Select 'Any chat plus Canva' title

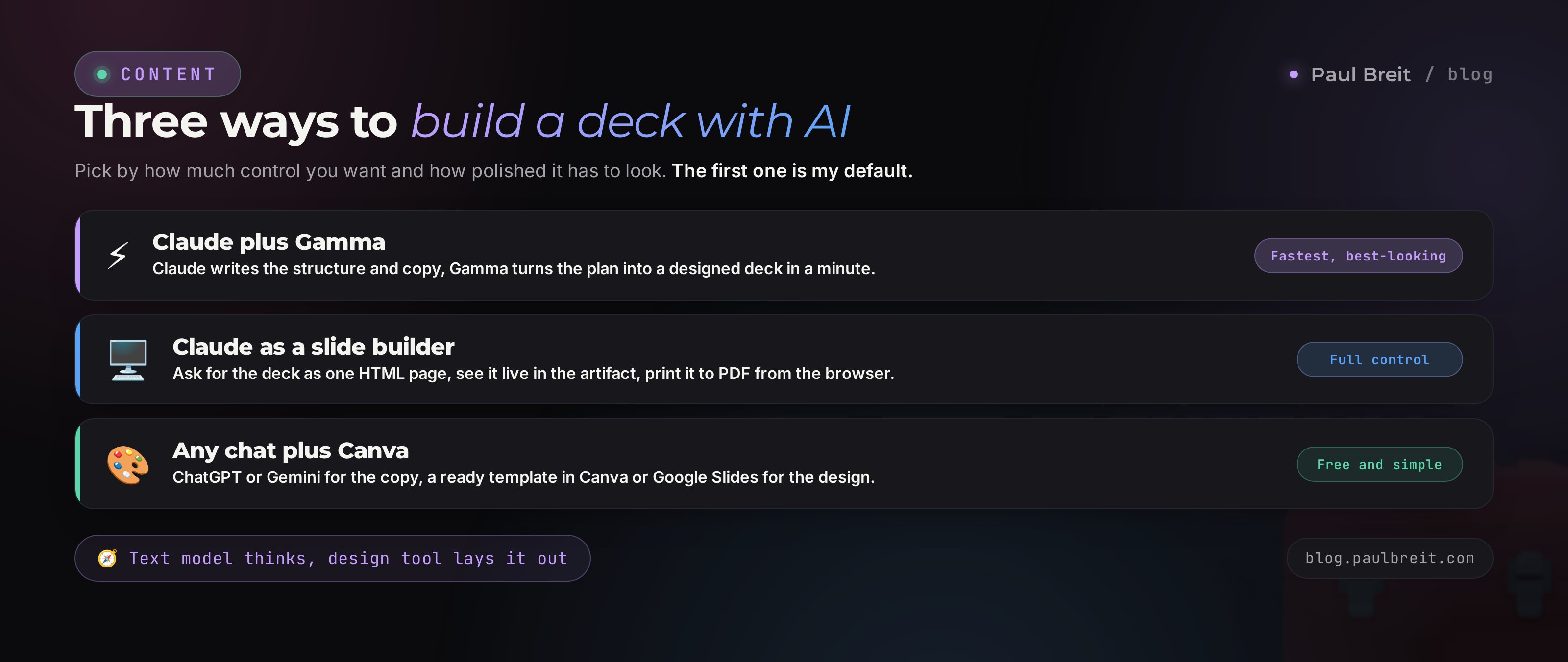(291, 450)
